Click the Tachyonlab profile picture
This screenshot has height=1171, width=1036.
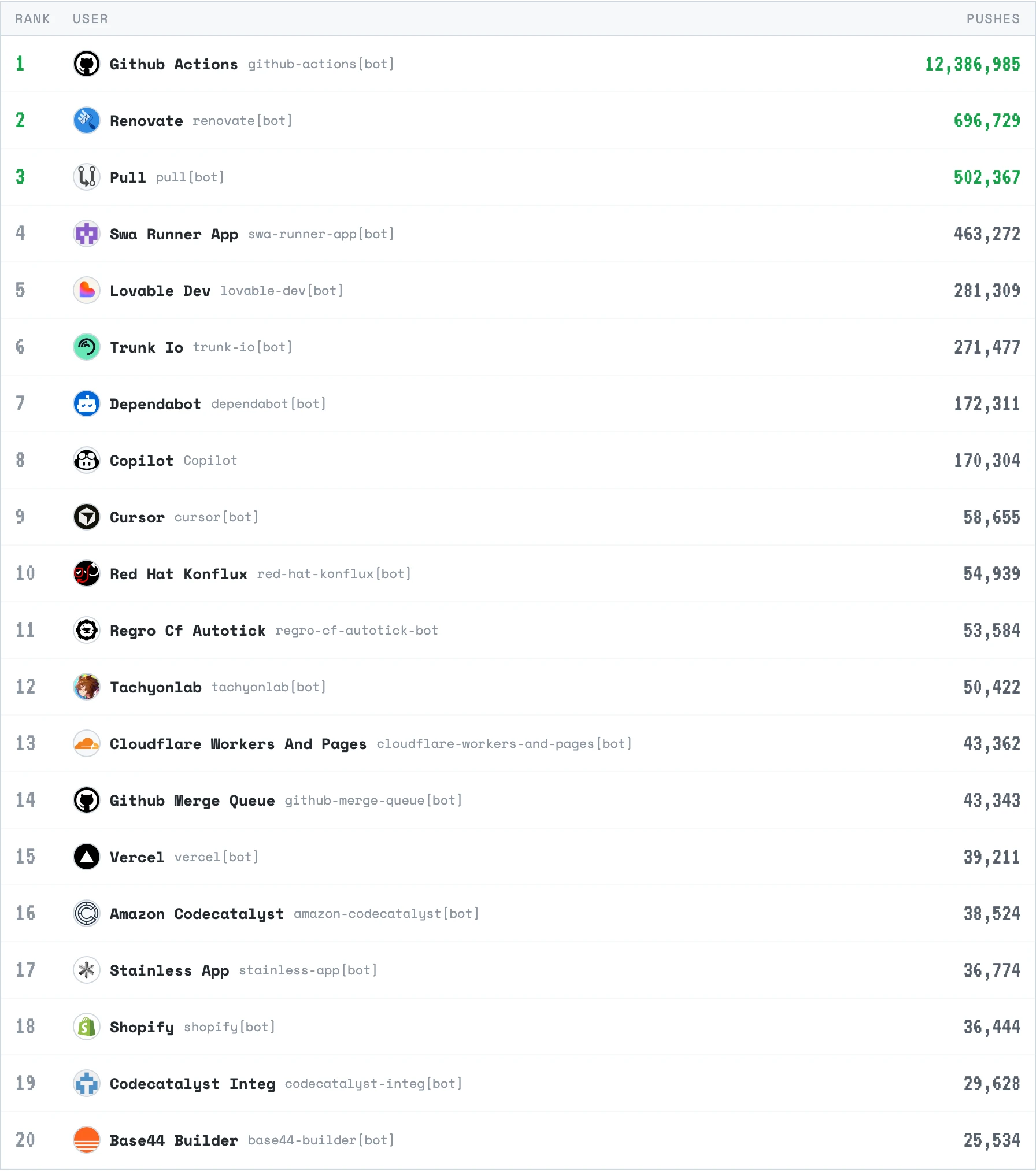click(87, 687)
